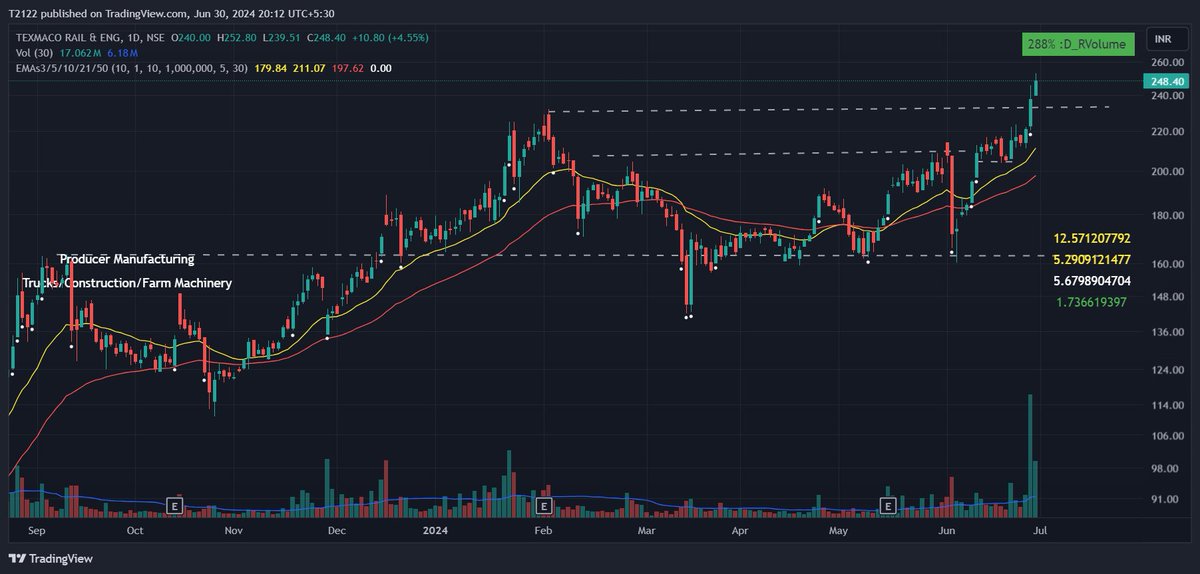Click the Dec label on time axis
This screenshot has height=574, width=1200.
[x=336, y=531]
